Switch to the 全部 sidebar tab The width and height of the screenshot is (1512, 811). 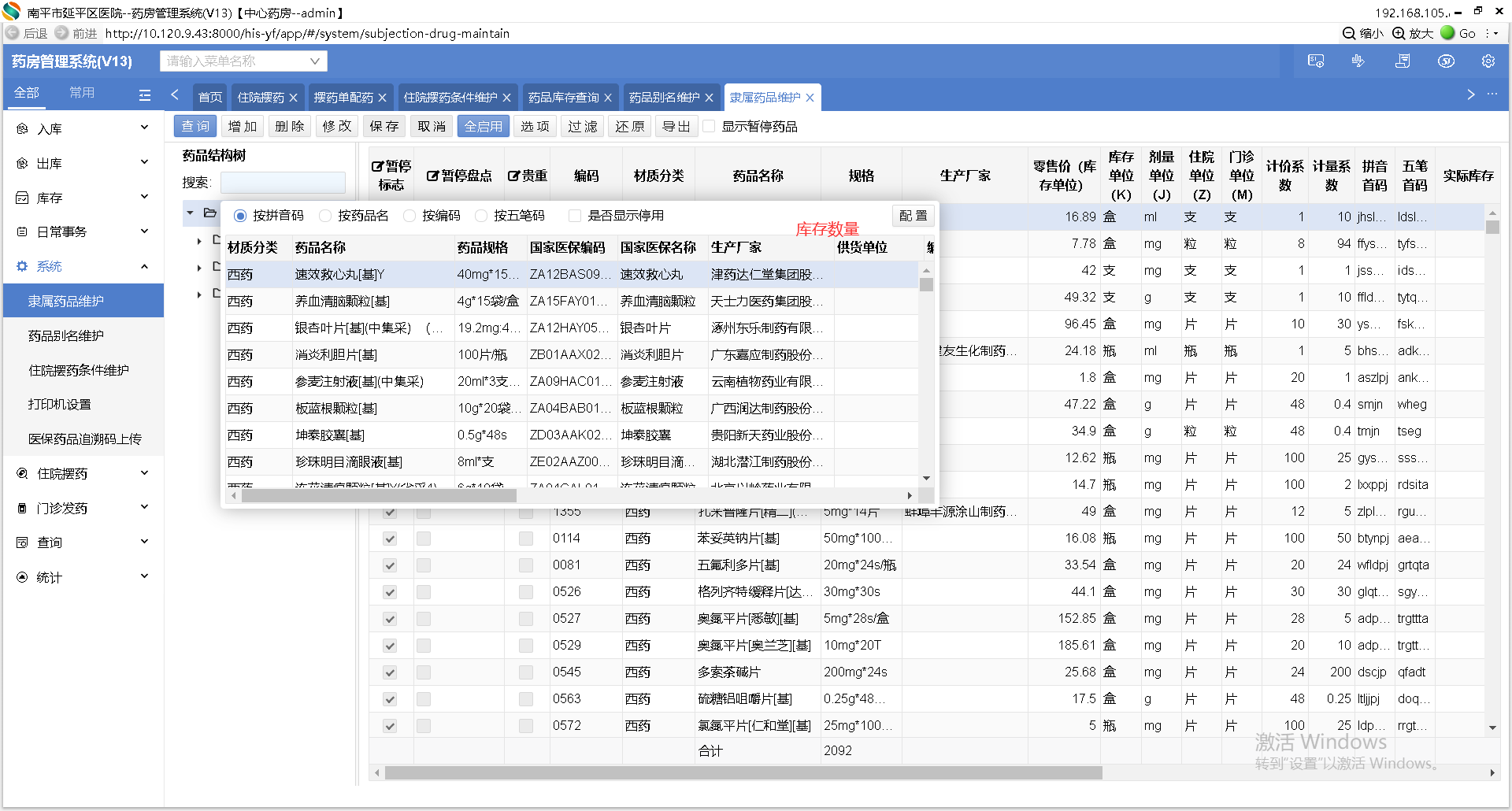[27, 93]
